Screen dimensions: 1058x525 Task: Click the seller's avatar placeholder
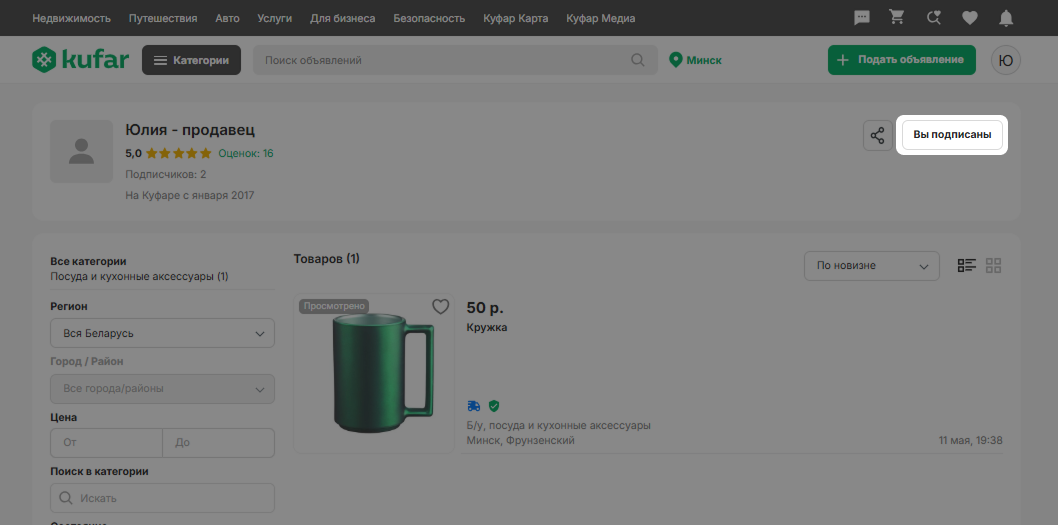[82, 151]
